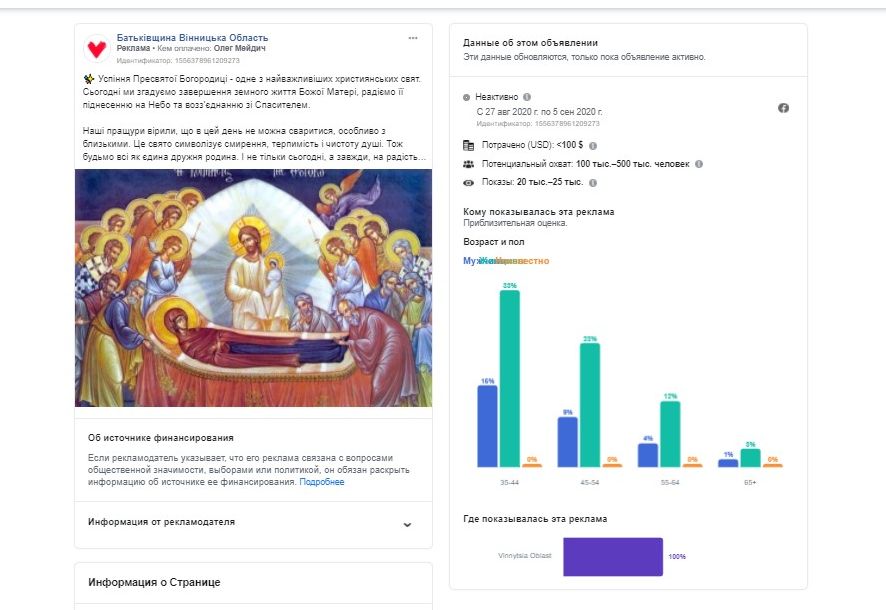Image resolution: width=886 pixels, height=610 pixels.
Task: Click the eye icon beside Показы
Action: (468, 183)
